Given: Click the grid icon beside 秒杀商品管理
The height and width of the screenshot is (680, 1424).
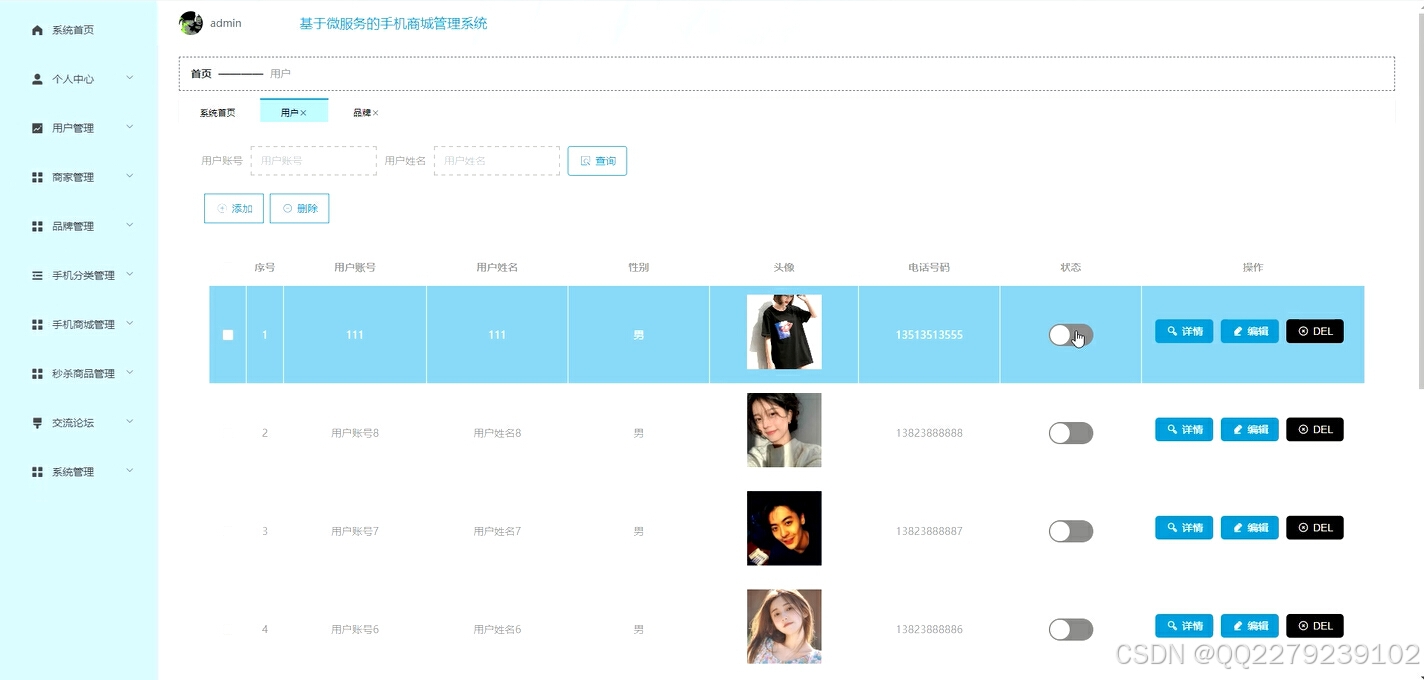Looking at the screenshot, I should (38, 373).
